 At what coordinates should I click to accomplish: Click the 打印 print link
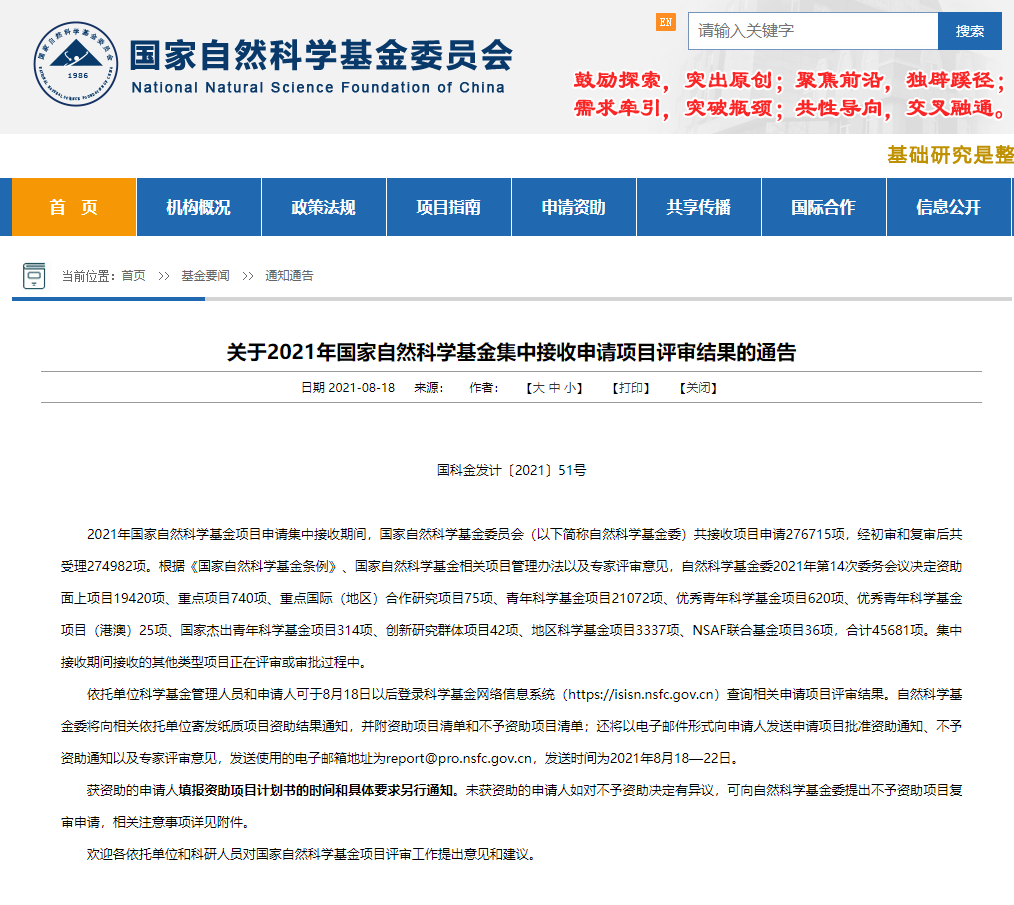pyautogui.click(x=631, y=388)
